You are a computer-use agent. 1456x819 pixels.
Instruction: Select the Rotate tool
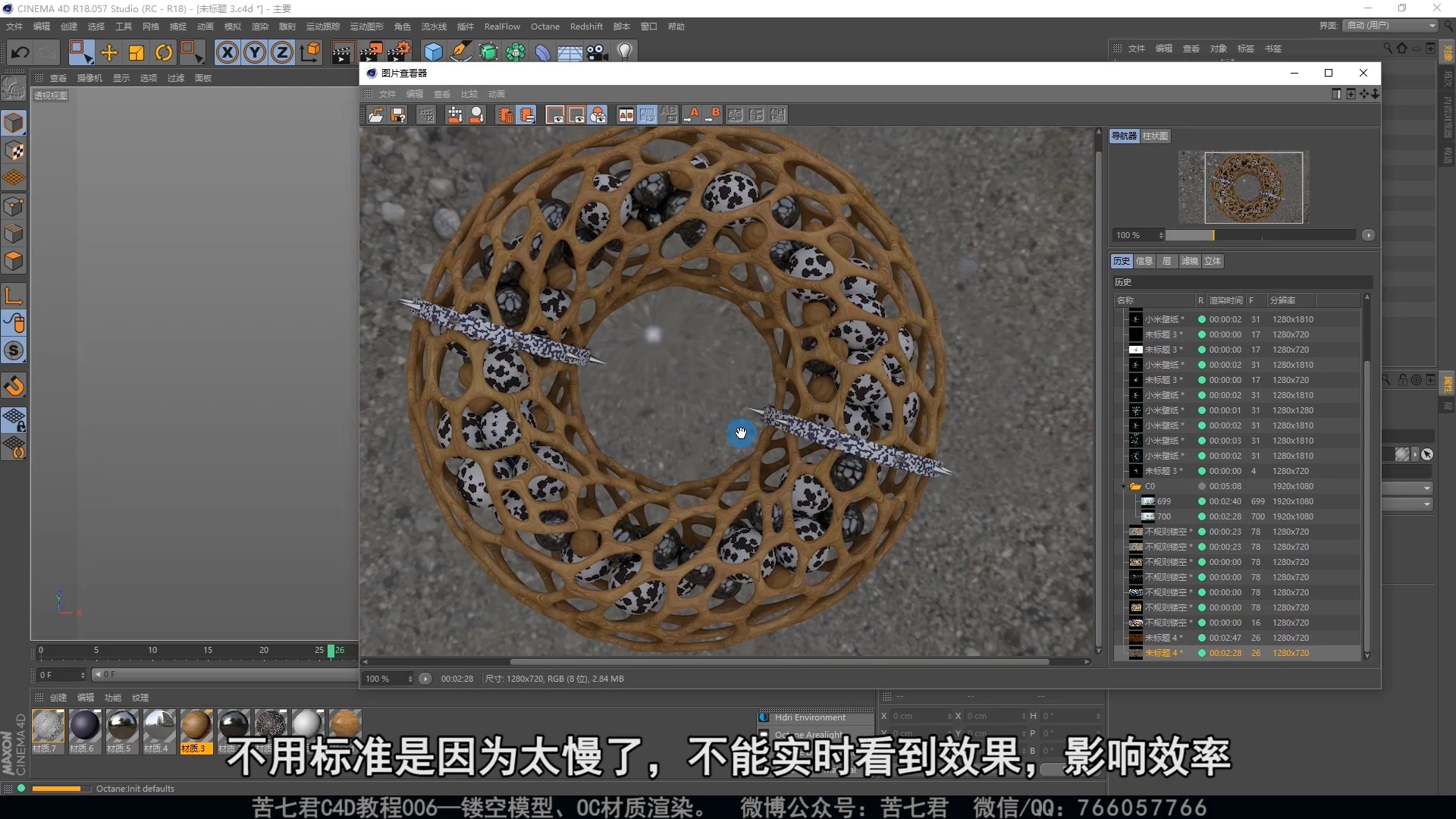click(x=164, y=52)
